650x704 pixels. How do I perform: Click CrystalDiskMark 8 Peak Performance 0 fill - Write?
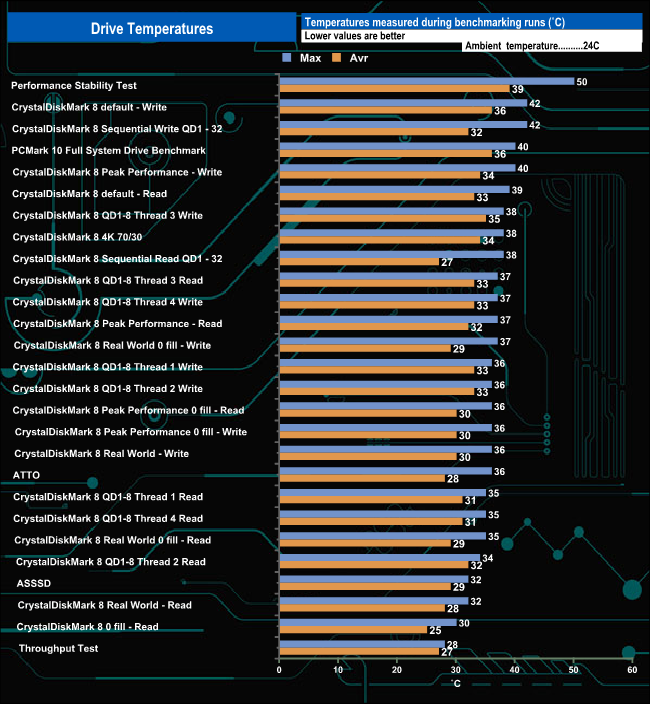pyautogui.click(x=131, y=432)
